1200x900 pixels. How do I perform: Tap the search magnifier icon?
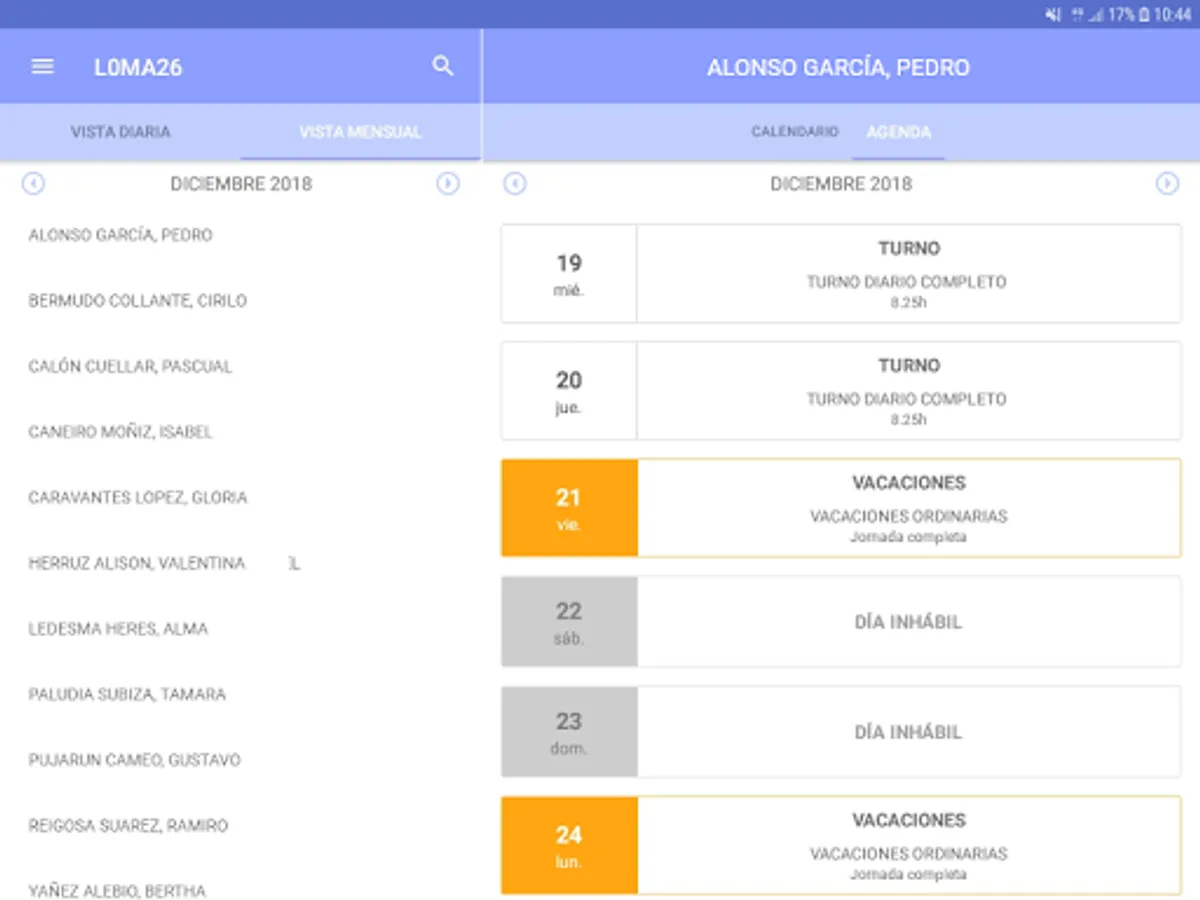[442, 66]
